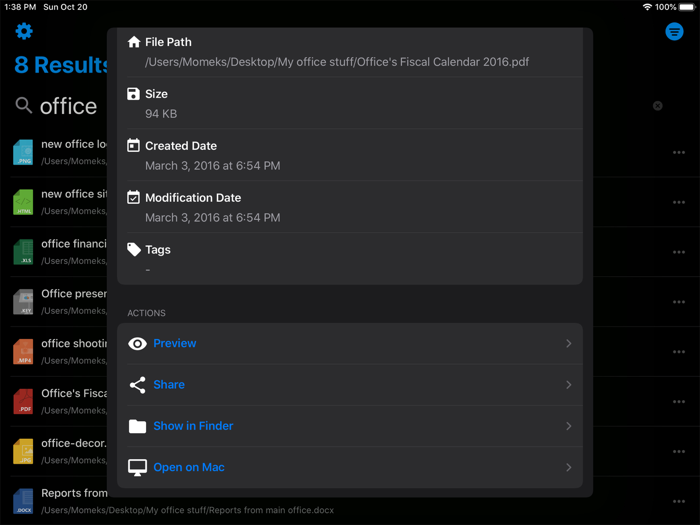Tap the calendar-check icon next to Modification Date

pyautogui.click(x=133, y=197)
